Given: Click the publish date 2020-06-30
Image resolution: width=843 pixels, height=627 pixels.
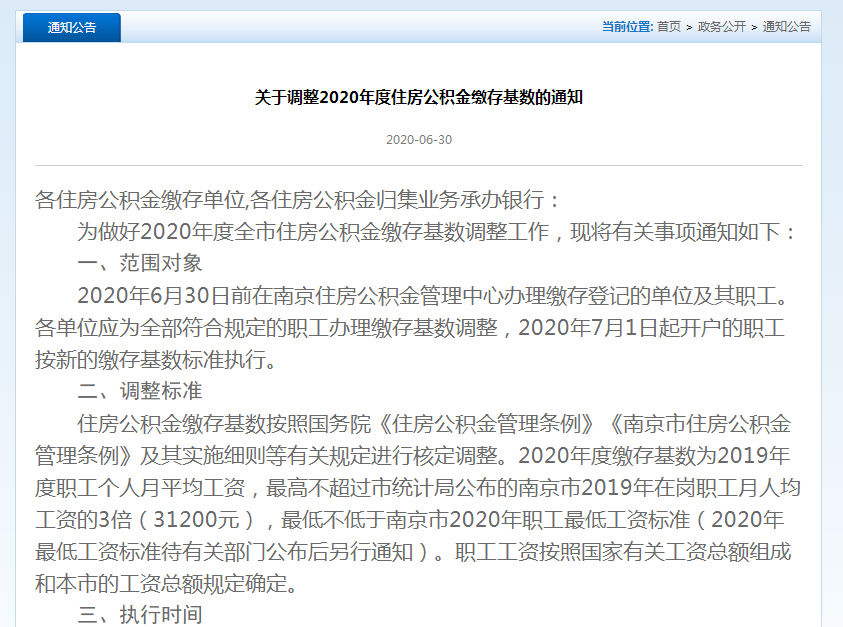Looking at the screenshot, I should (x=418, y=140).
